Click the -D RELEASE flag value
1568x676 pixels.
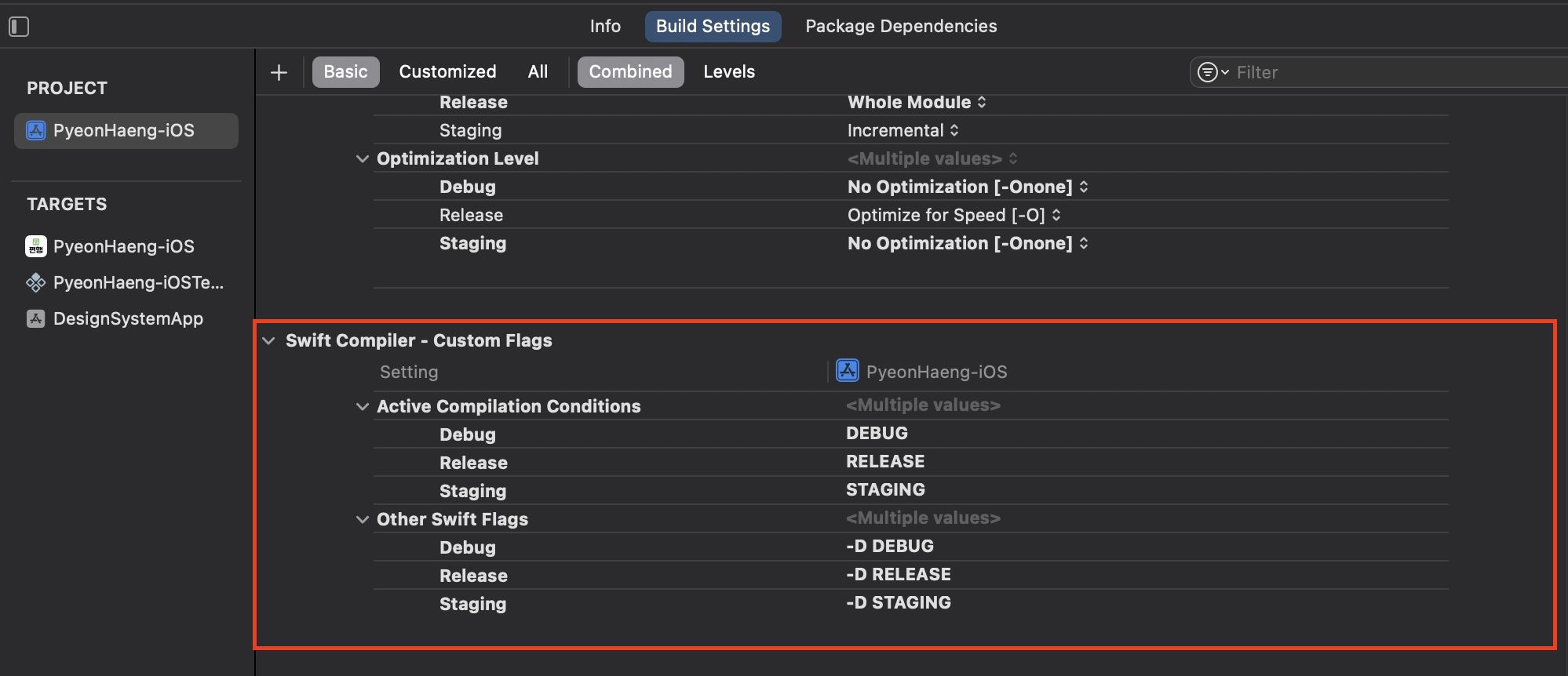(x=899, y=574)
